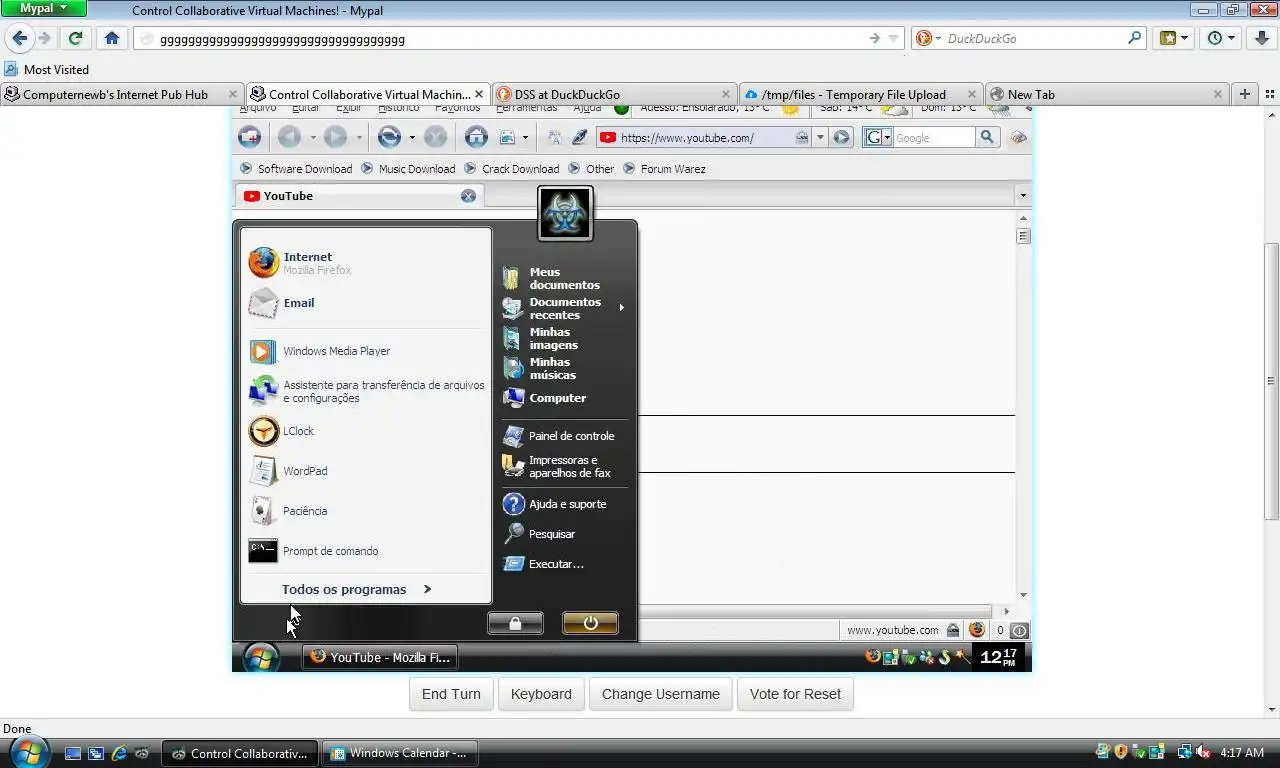
Task: Click the VM Start orb button
Action: click(x=261, y=657)
